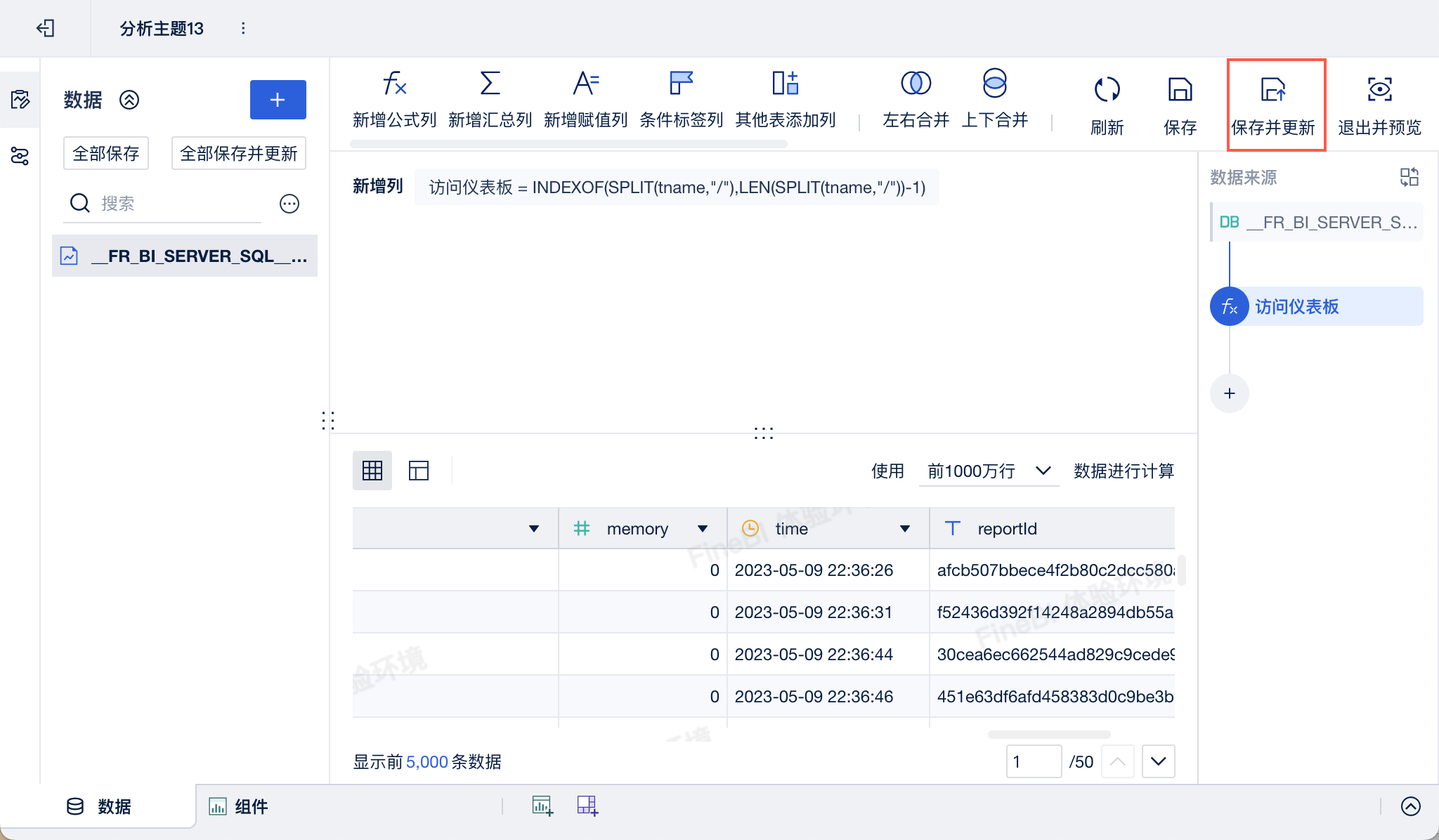The width and height of the screenshot is (1439, 840).
Task: Expand the memory column dropdown arrow
Action: 703,529
